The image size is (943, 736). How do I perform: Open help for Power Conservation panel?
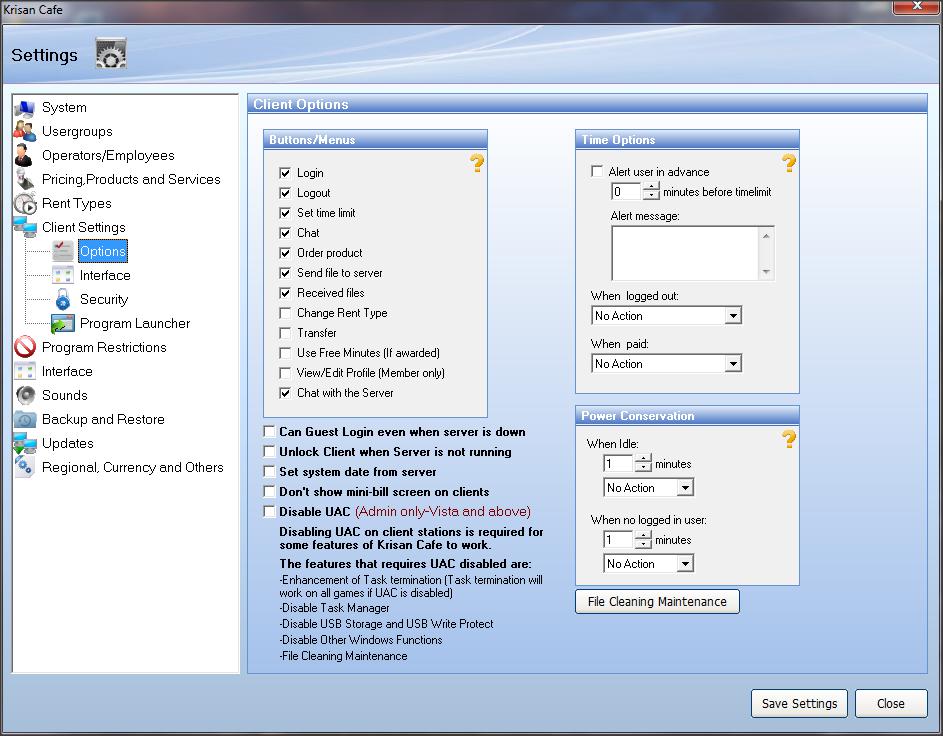[788, 439]
